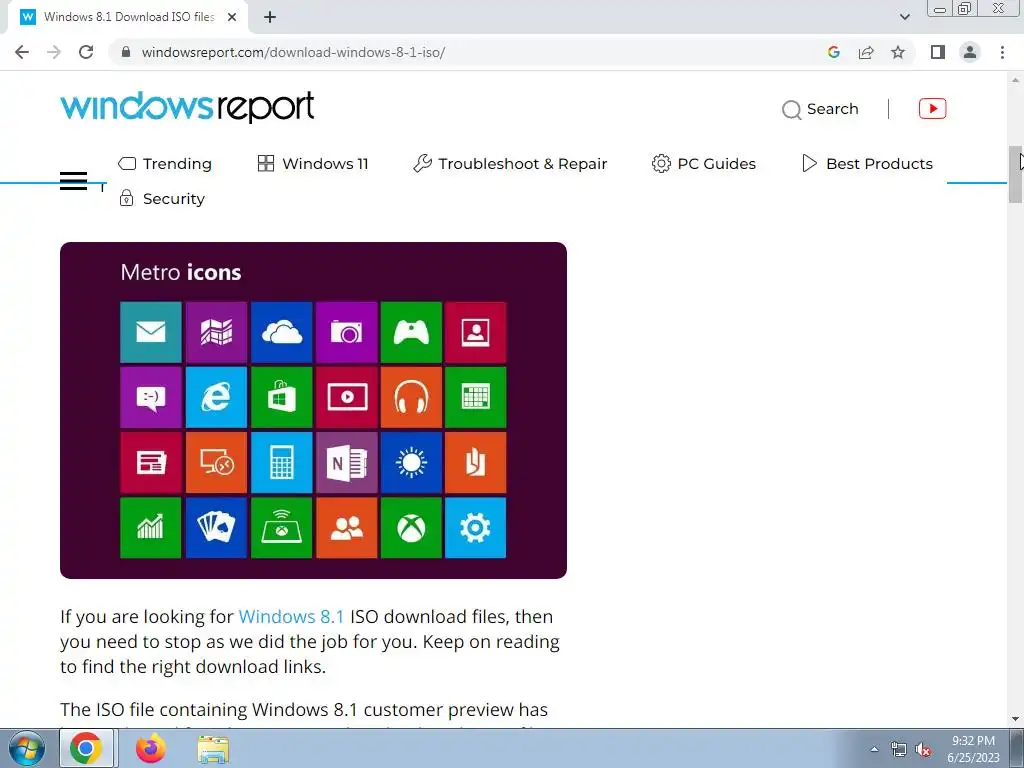Click the Maps metro icon
Image resolution: width=1024 pixels, height=768 pixels.
216,332
